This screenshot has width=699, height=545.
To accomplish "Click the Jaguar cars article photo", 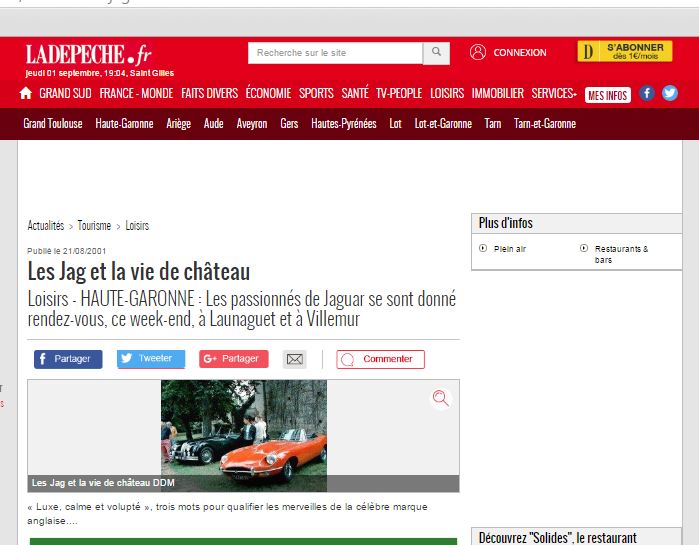I will pos(244,436).
